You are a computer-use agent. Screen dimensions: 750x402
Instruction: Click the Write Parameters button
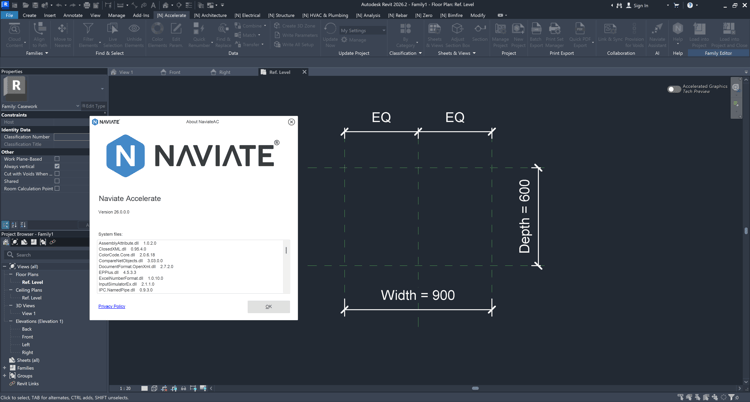pos(296,35)
